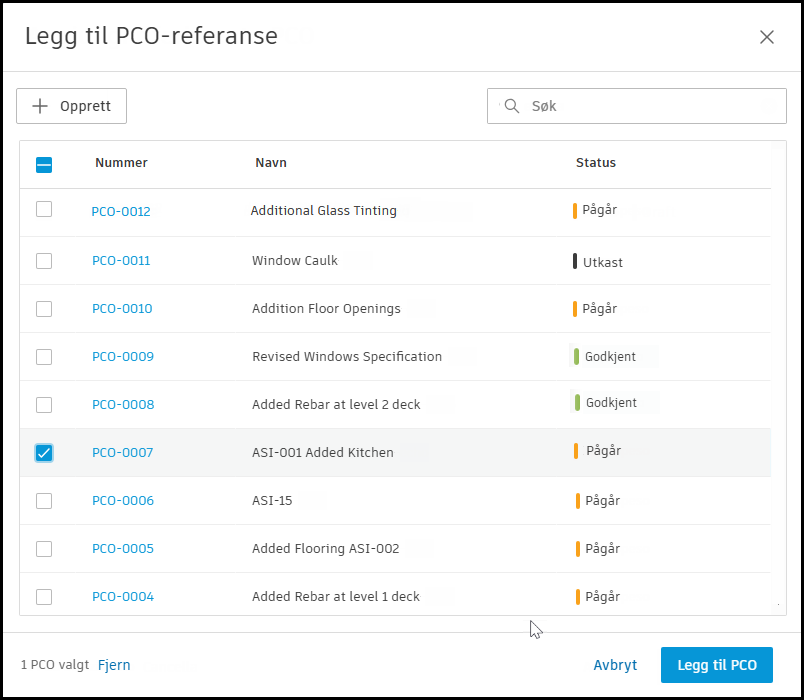
Task: Check the box for PCO-0012
Action: 44,210
